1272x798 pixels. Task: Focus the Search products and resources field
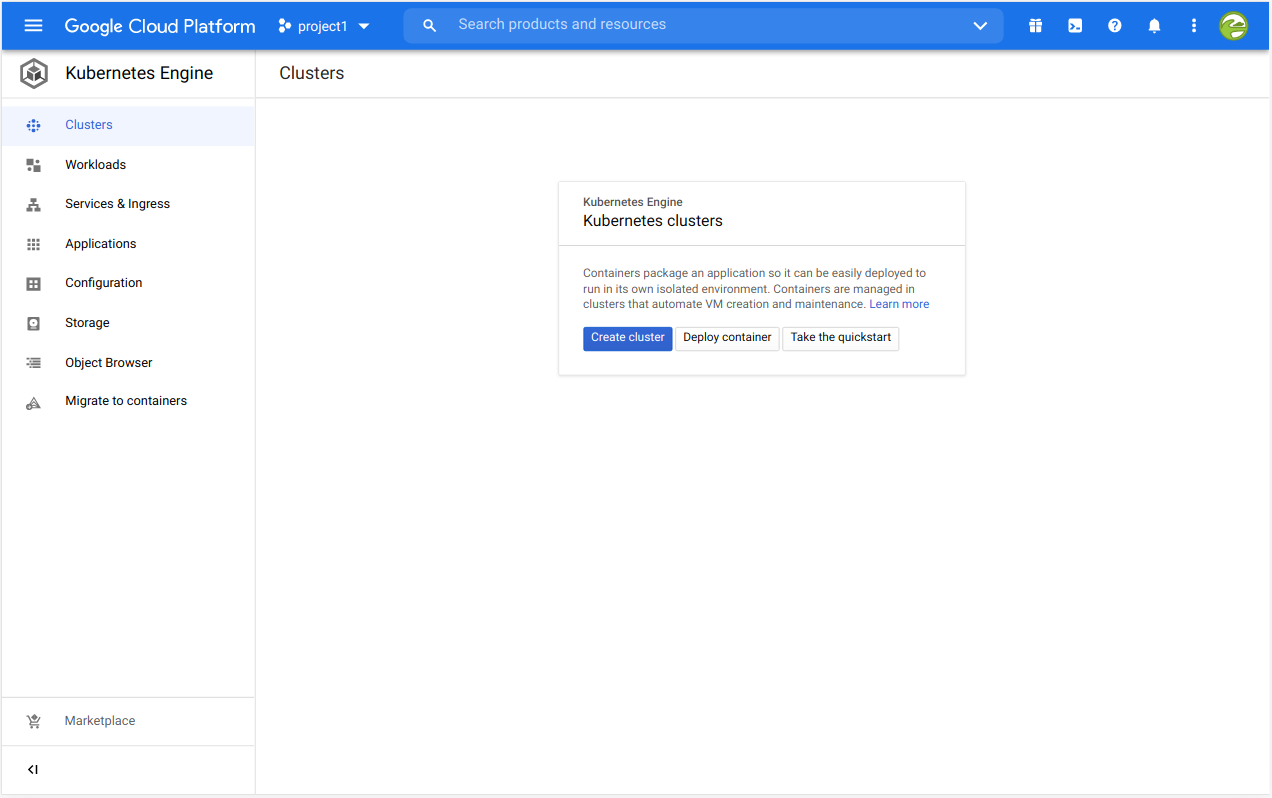pyautogui.click(x=703, y=25)
